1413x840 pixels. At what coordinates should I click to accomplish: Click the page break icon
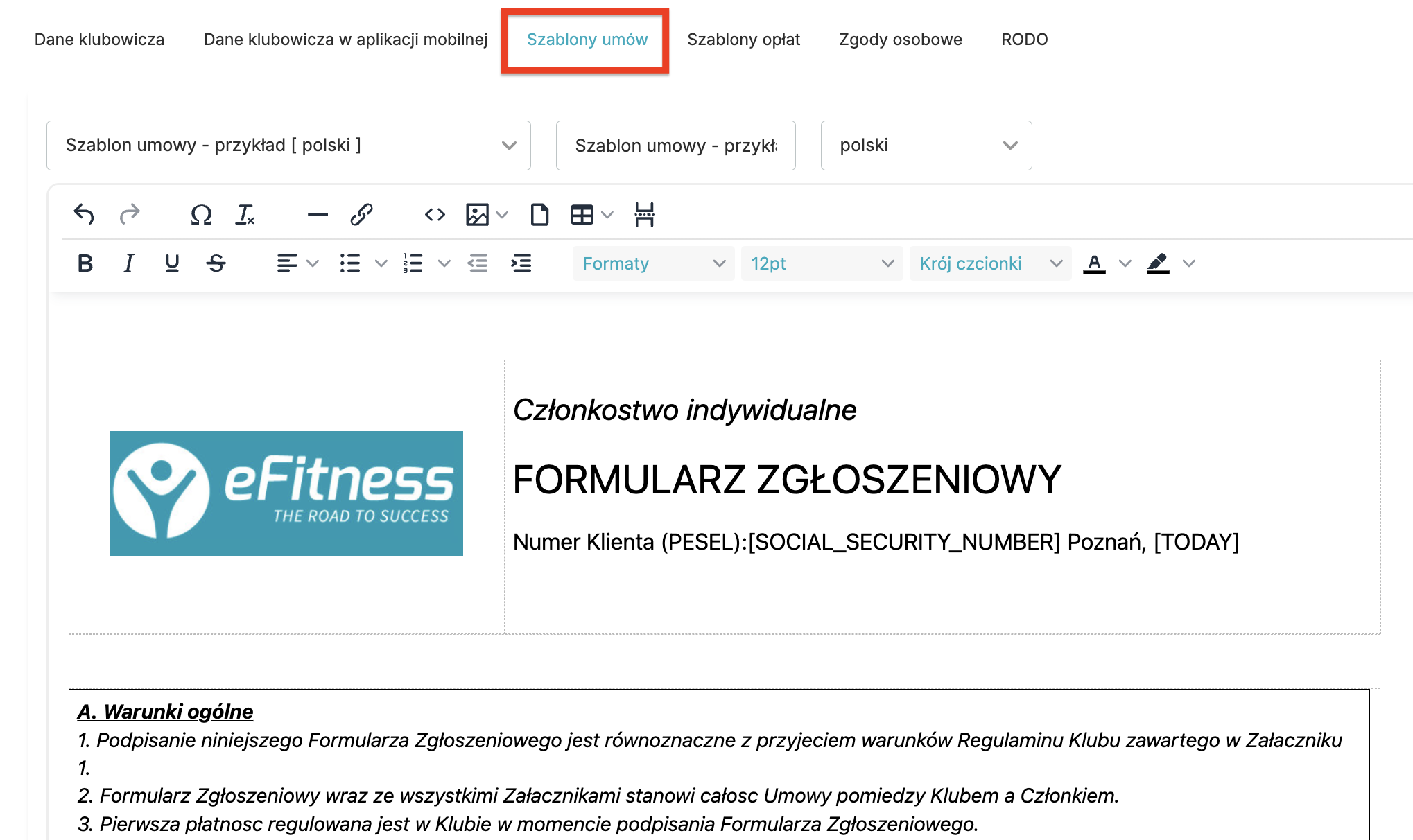[644, 214]
